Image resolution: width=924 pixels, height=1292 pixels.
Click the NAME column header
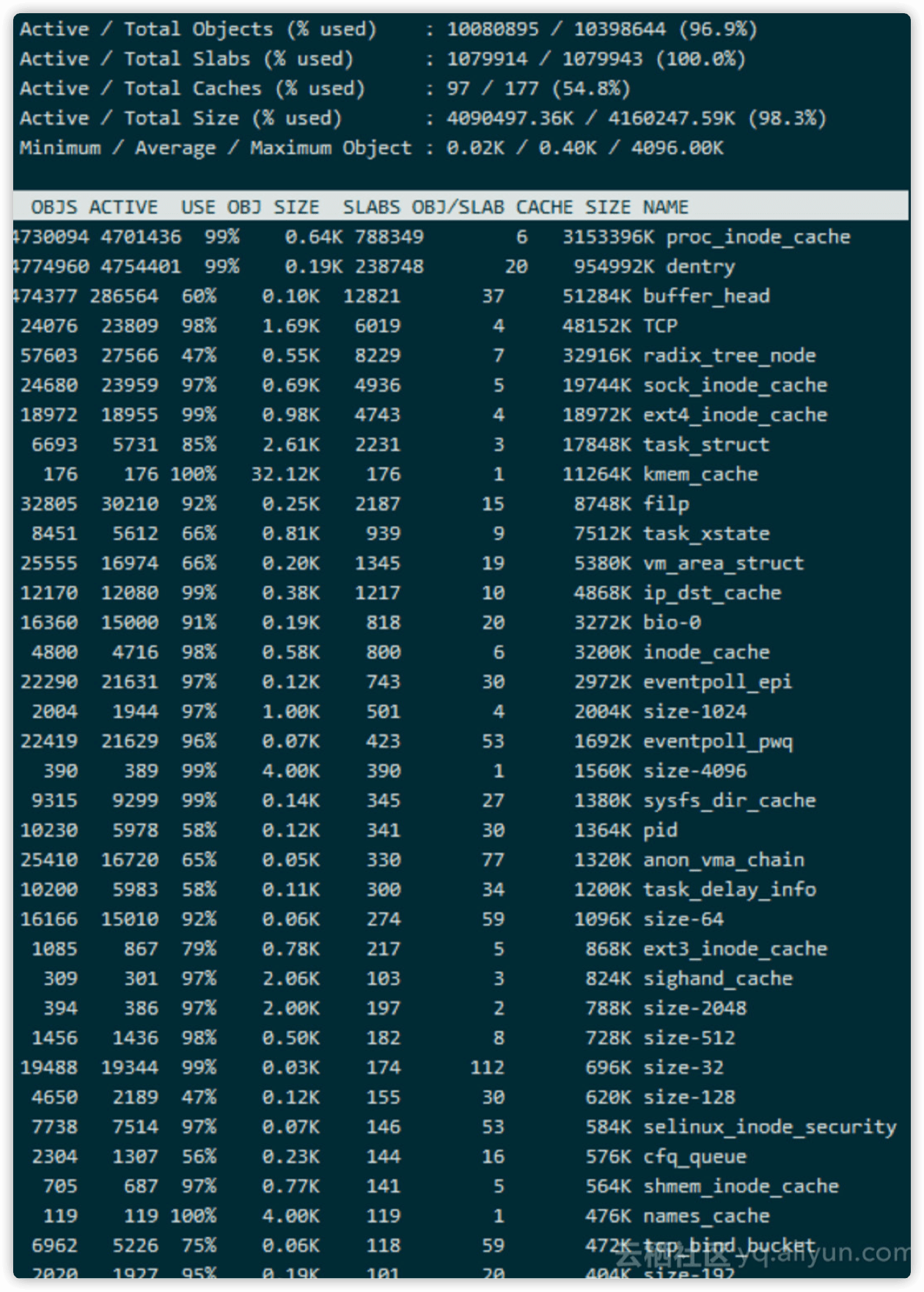[666, 208]
